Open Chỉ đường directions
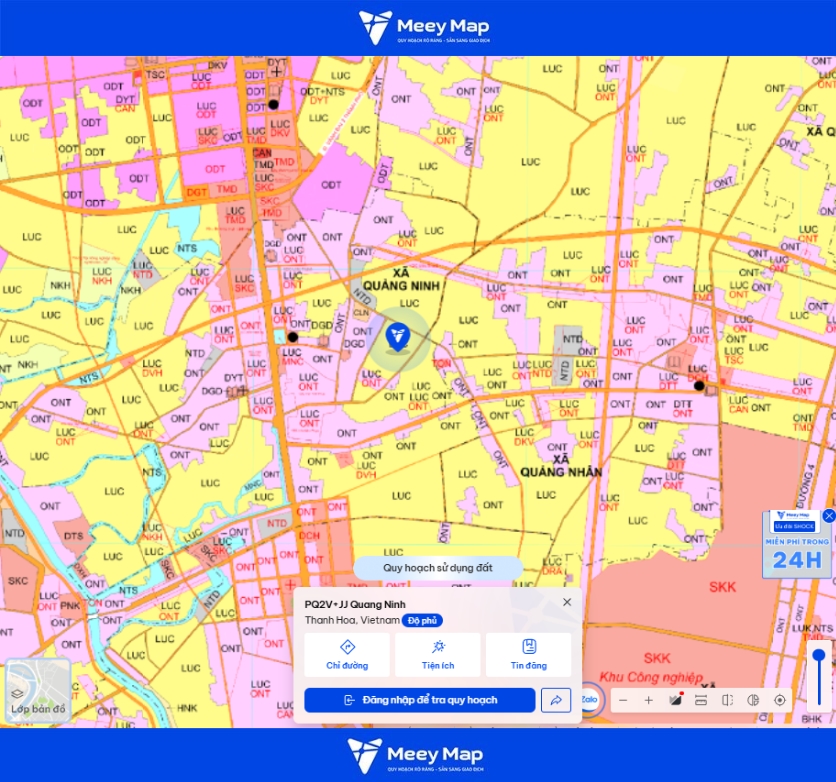The image size is (836, 782). pos(347,655)
